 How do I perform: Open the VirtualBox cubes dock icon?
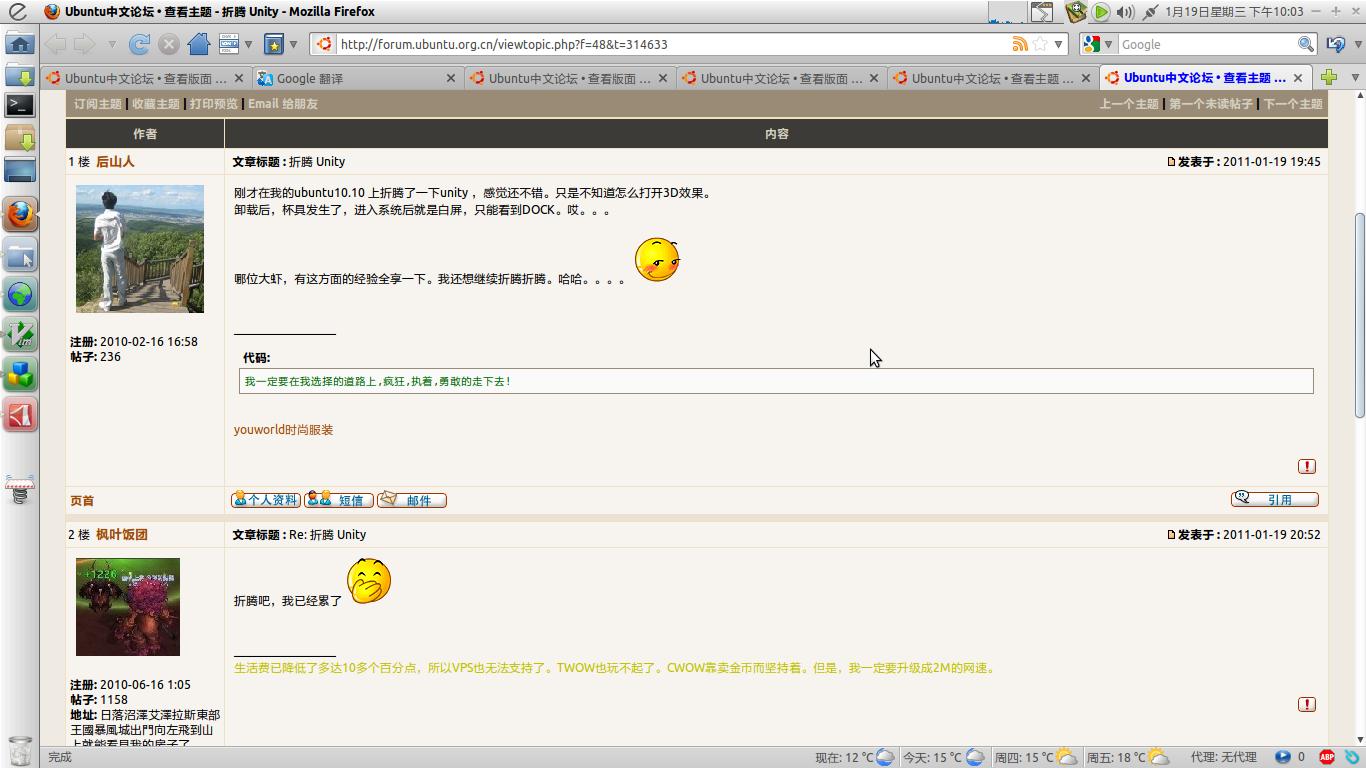point(20,374)
